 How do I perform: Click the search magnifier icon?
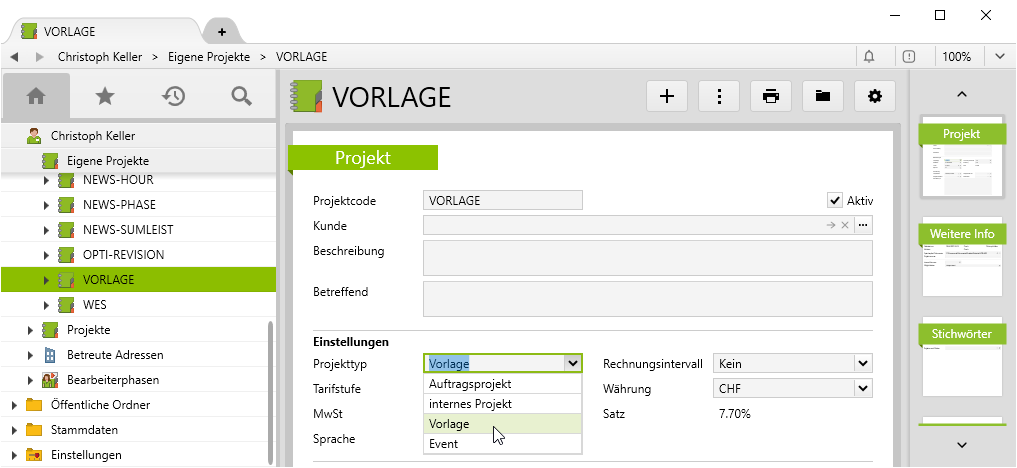[241, 96]
